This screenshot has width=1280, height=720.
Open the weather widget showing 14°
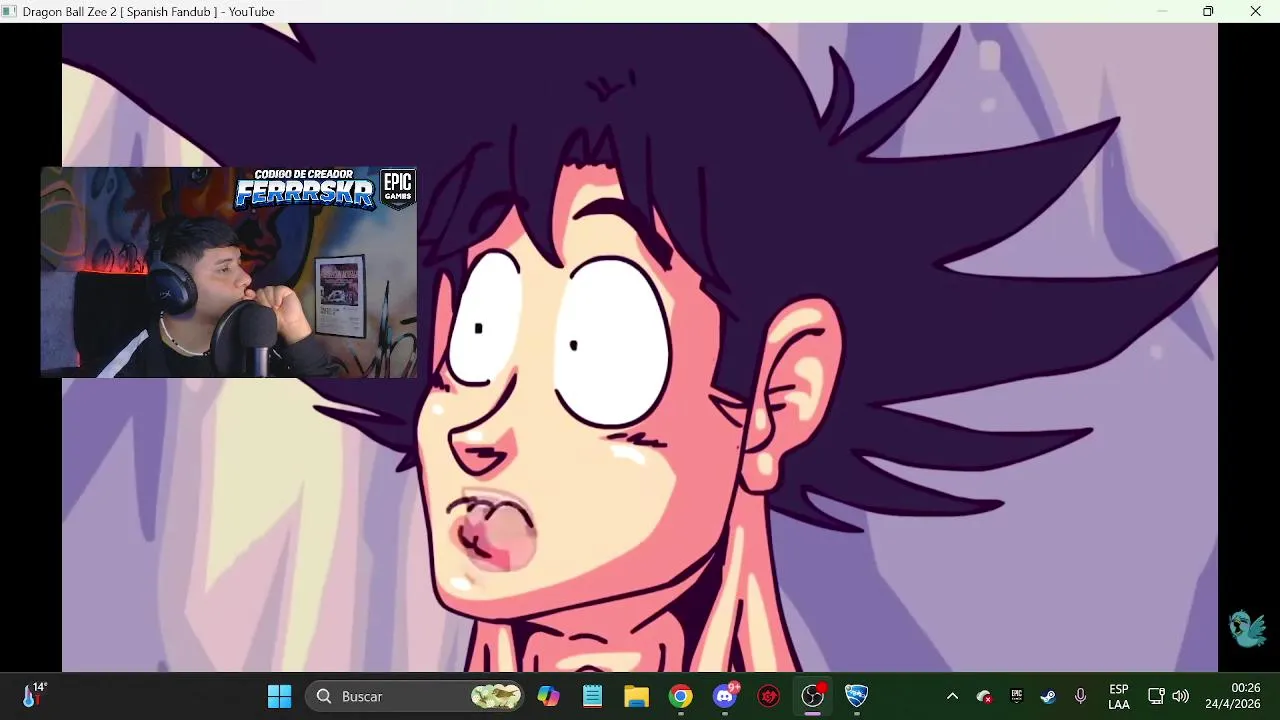[x=34, y=694]
